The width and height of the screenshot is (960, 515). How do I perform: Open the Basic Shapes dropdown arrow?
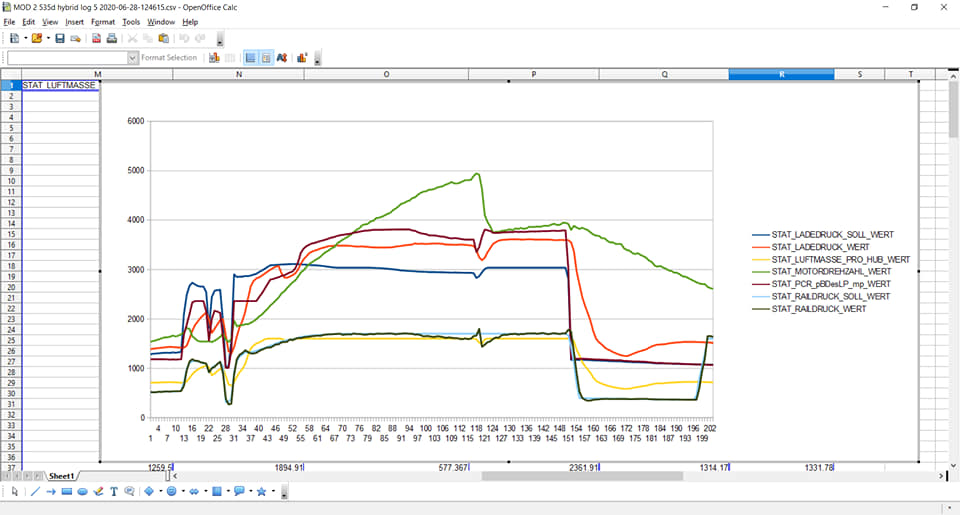tap(160, 491)
